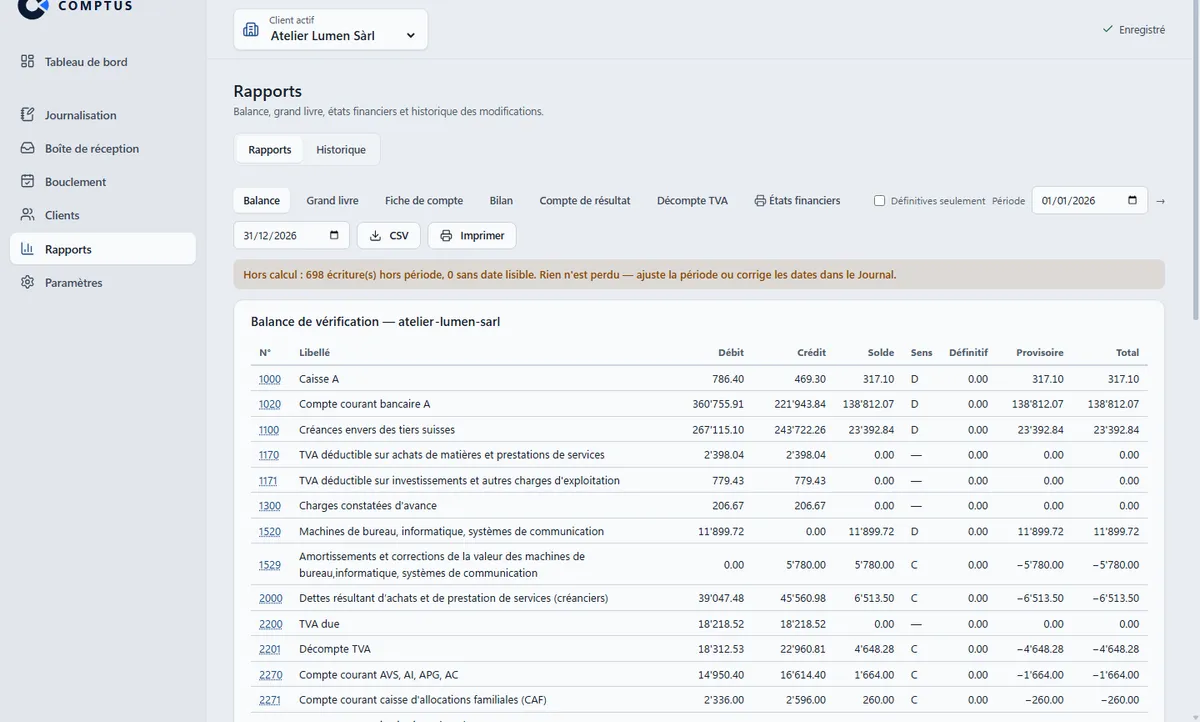This screenshot has height=722, width=1200.
Task: Switch to the Bilan report
Action: coord(501,201)
